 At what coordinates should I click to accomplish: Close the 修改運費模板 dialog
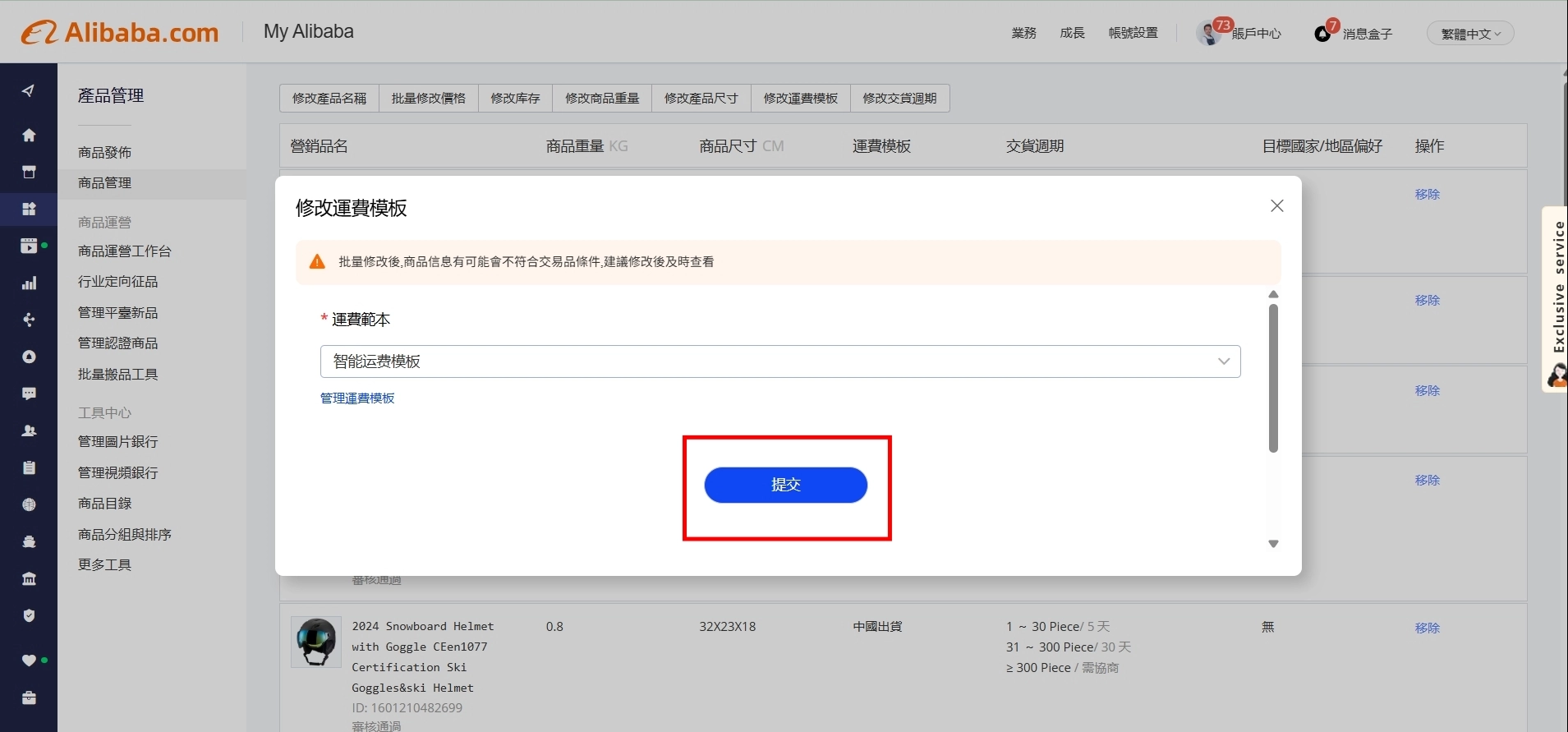click(x=1276, y=205)
